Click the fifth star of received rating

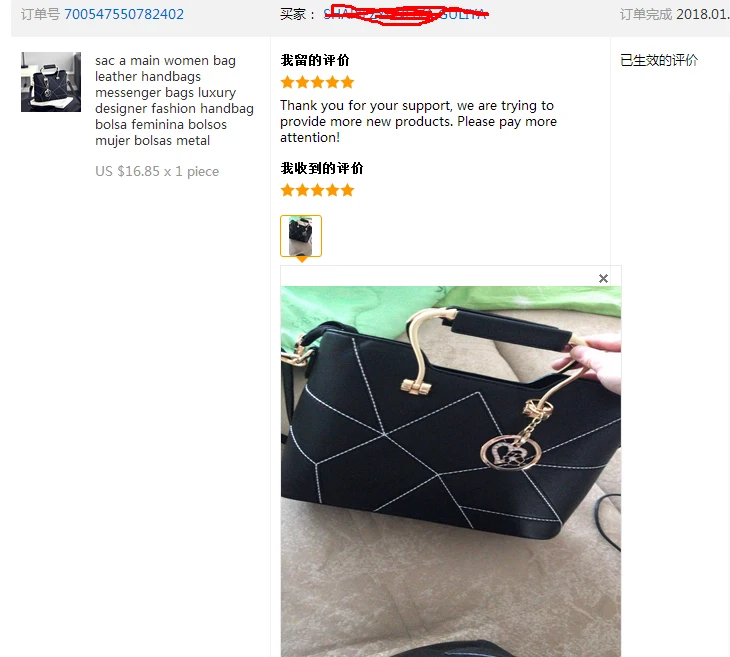click(347, 190)
